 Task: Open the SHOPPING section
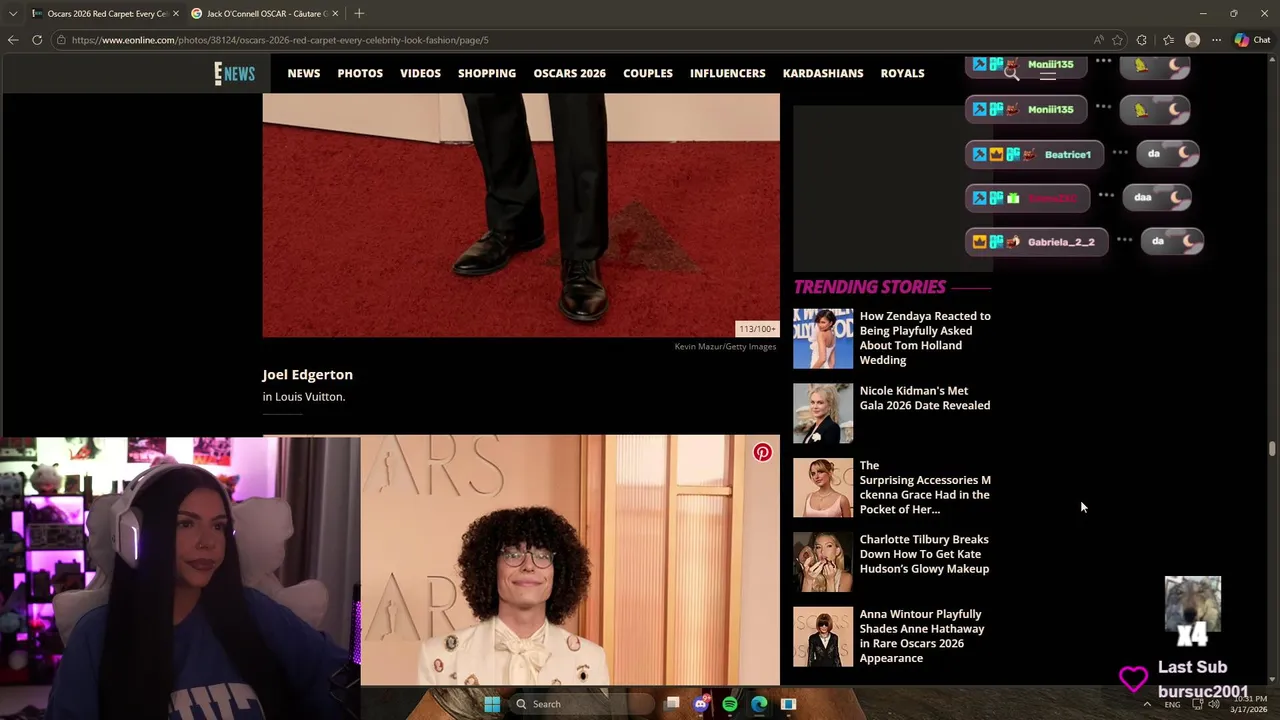point(487,73)
